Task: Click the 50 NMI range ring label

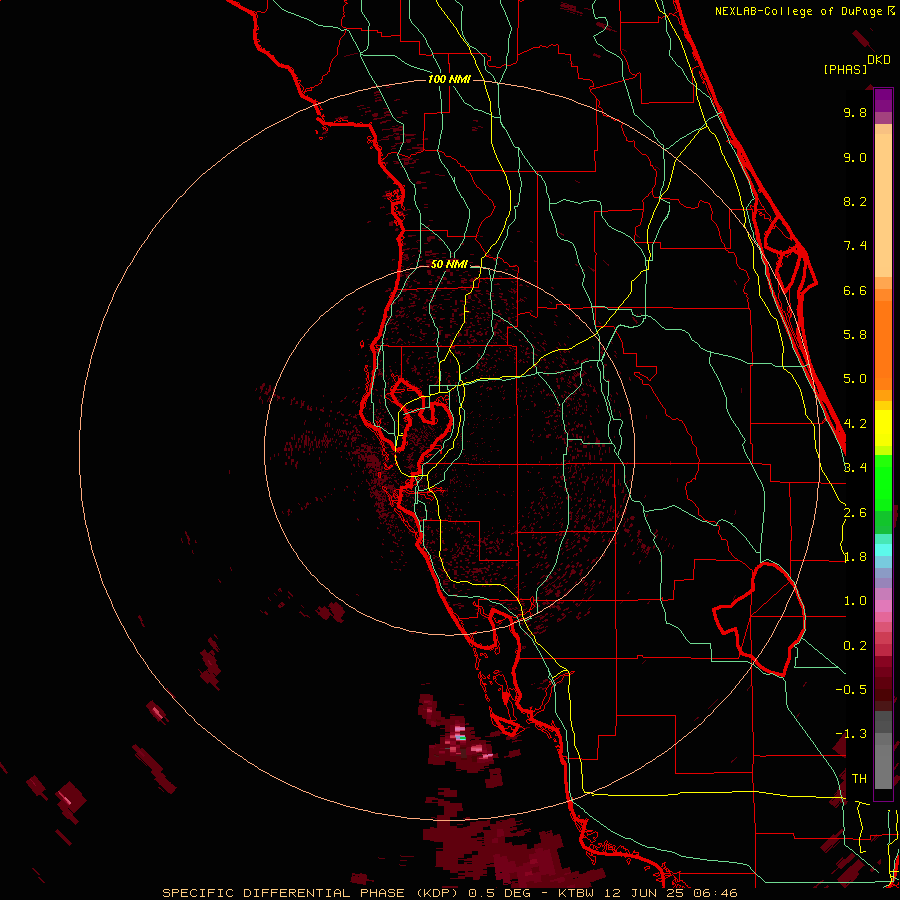Action: pyautogui.click(x=449, y=264)
